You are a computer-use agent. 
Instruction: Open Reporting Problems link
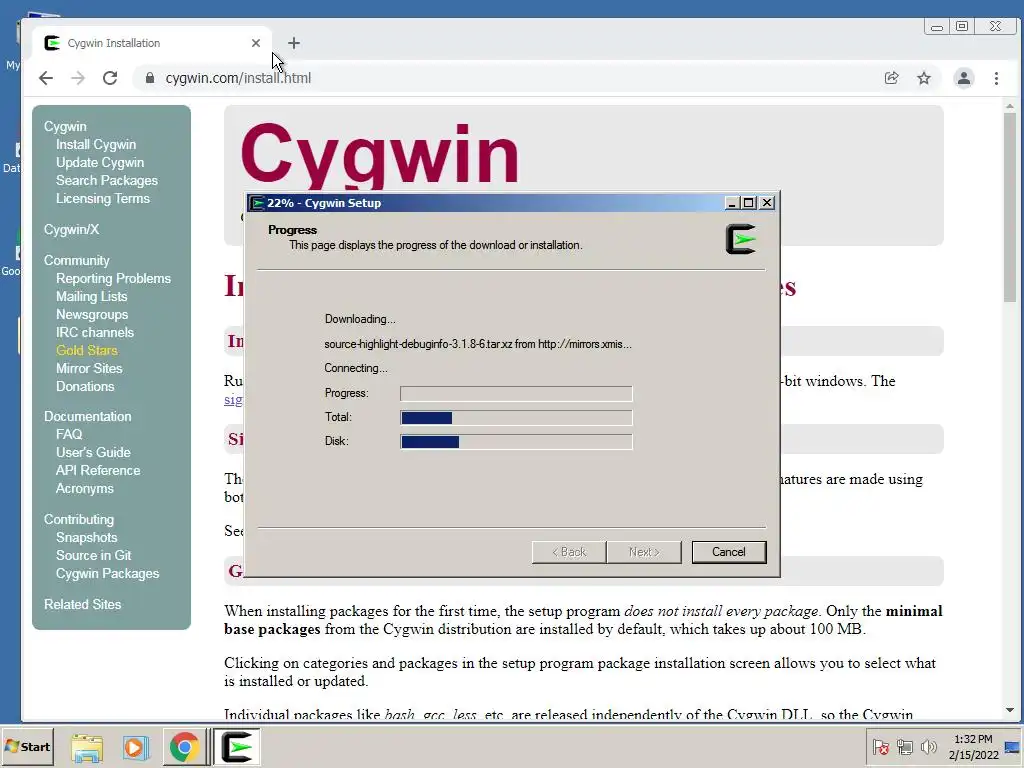[113, 279]
